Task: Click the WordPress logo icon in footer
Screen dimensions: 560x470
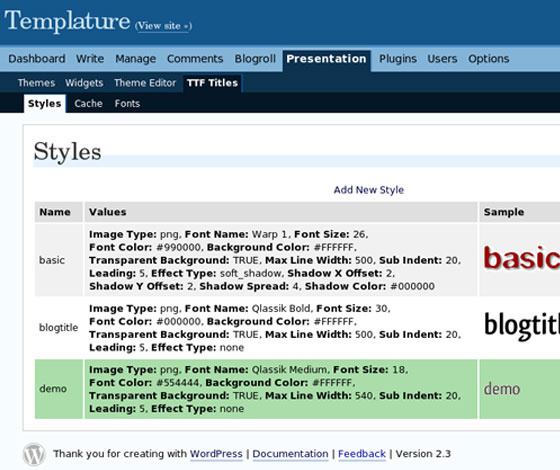Action: (34, 454)
